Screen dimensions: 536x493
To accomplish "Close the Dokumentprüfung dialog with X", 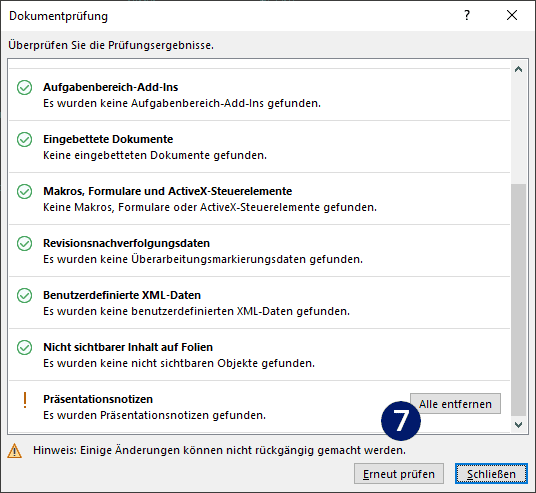I will pos(512,15).
